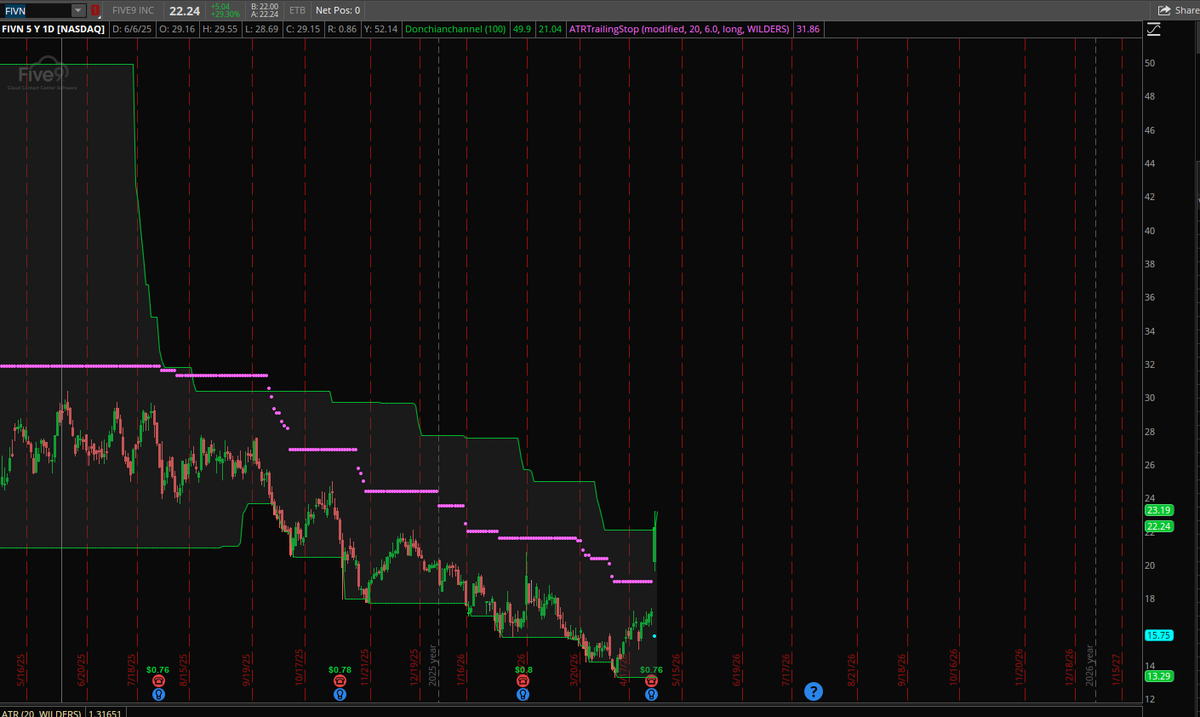The height and width of the screenshot is (717, 1200).
Task: Click the share arrow icon
Action: [1164, 10]
